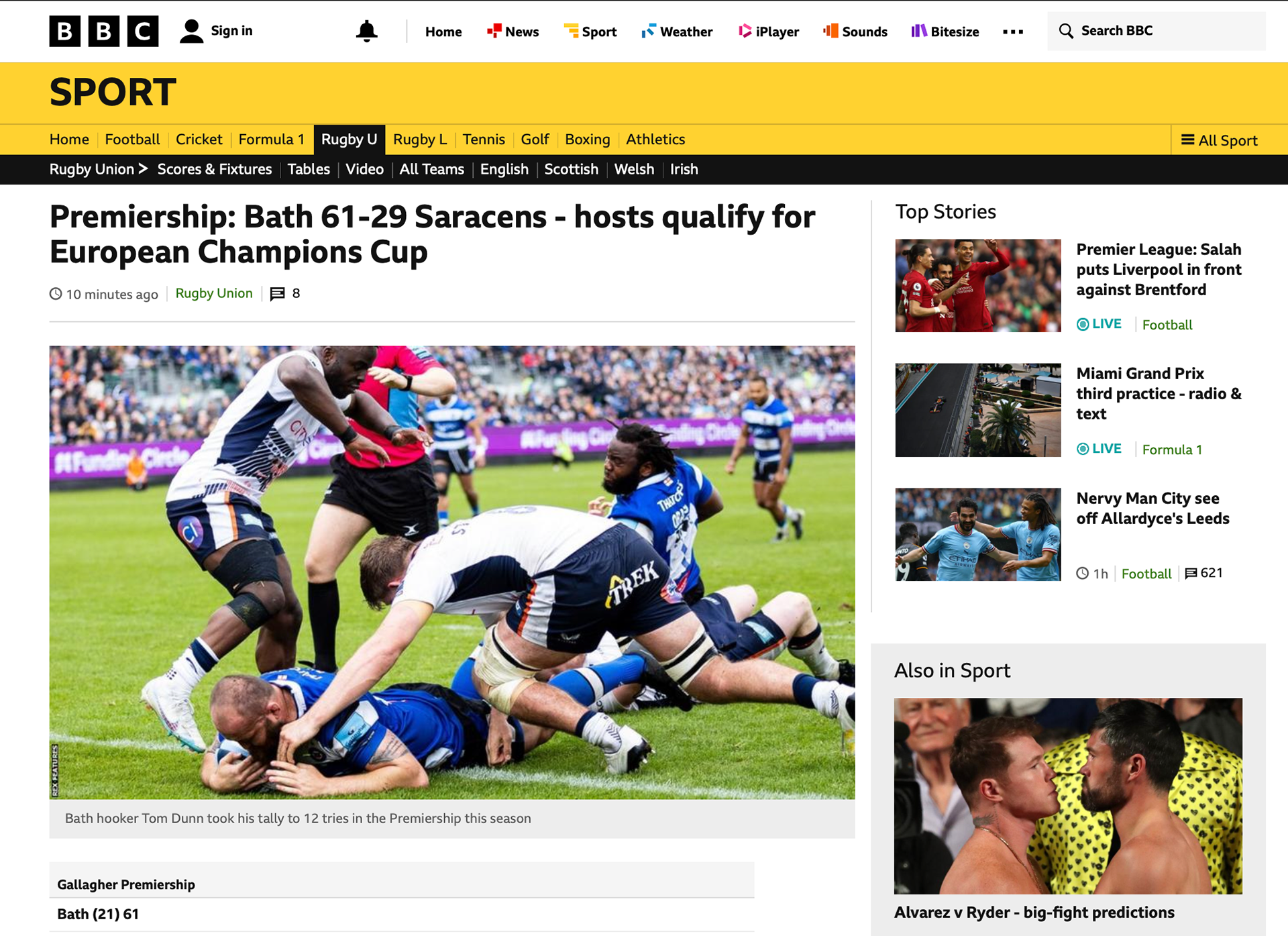
Task: Select the Football tab in sport navigation
Action: tap(132, 140)
